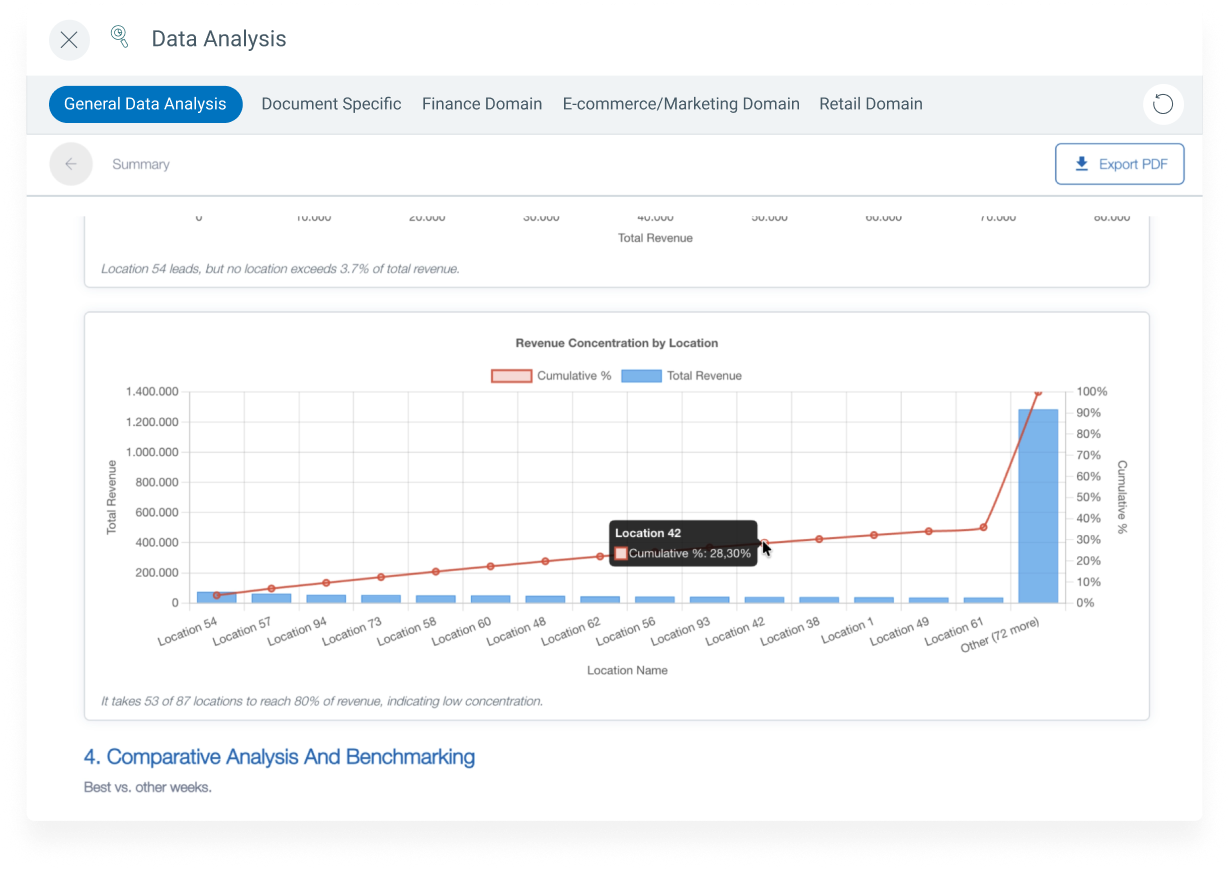The image size is (1230, 870).
Task: Click the 1.400.000 y-axis value
Action: (x=153, y=392)
